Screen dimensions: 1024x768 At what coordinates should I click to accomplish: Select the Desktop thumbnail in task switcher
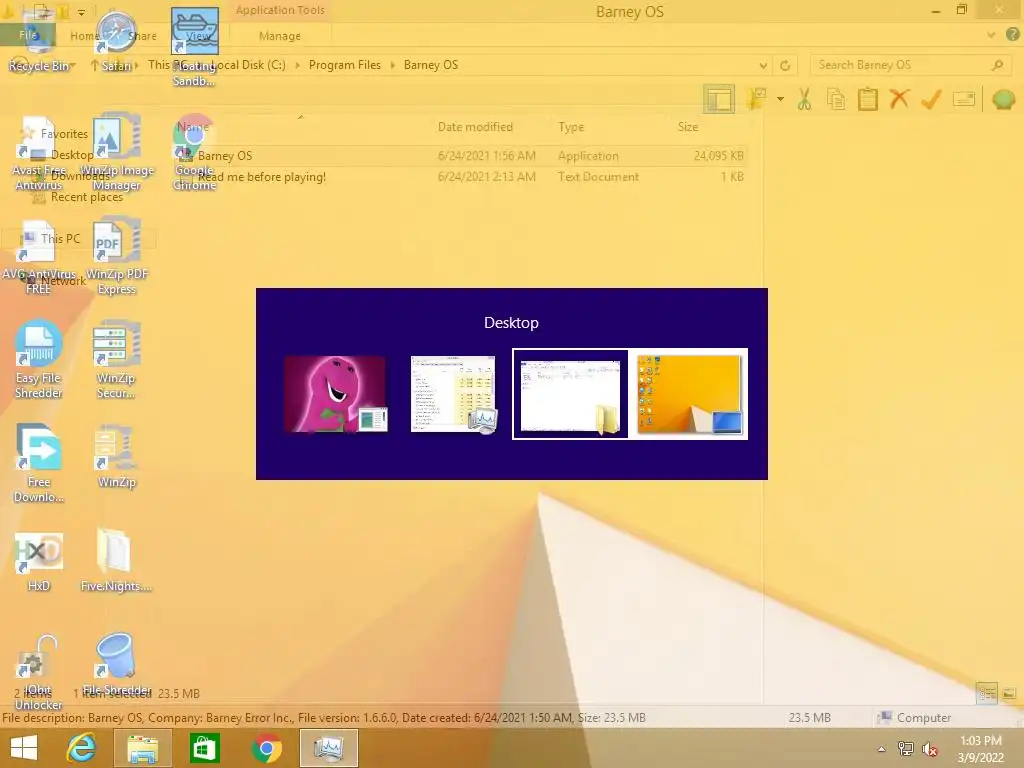click(689, 394)
